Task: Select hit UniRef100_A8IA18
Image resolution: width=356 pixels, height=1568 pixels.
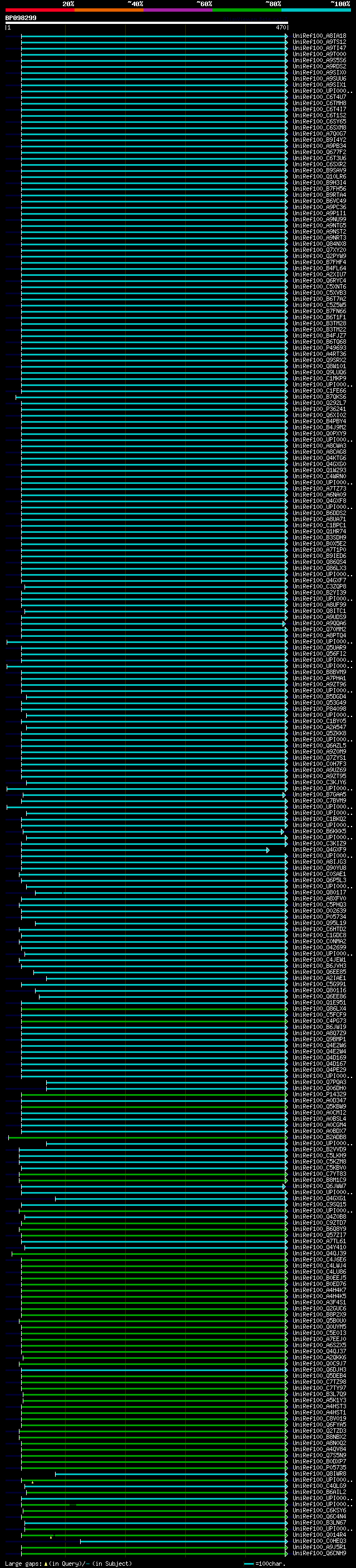Action: (319, 36)
